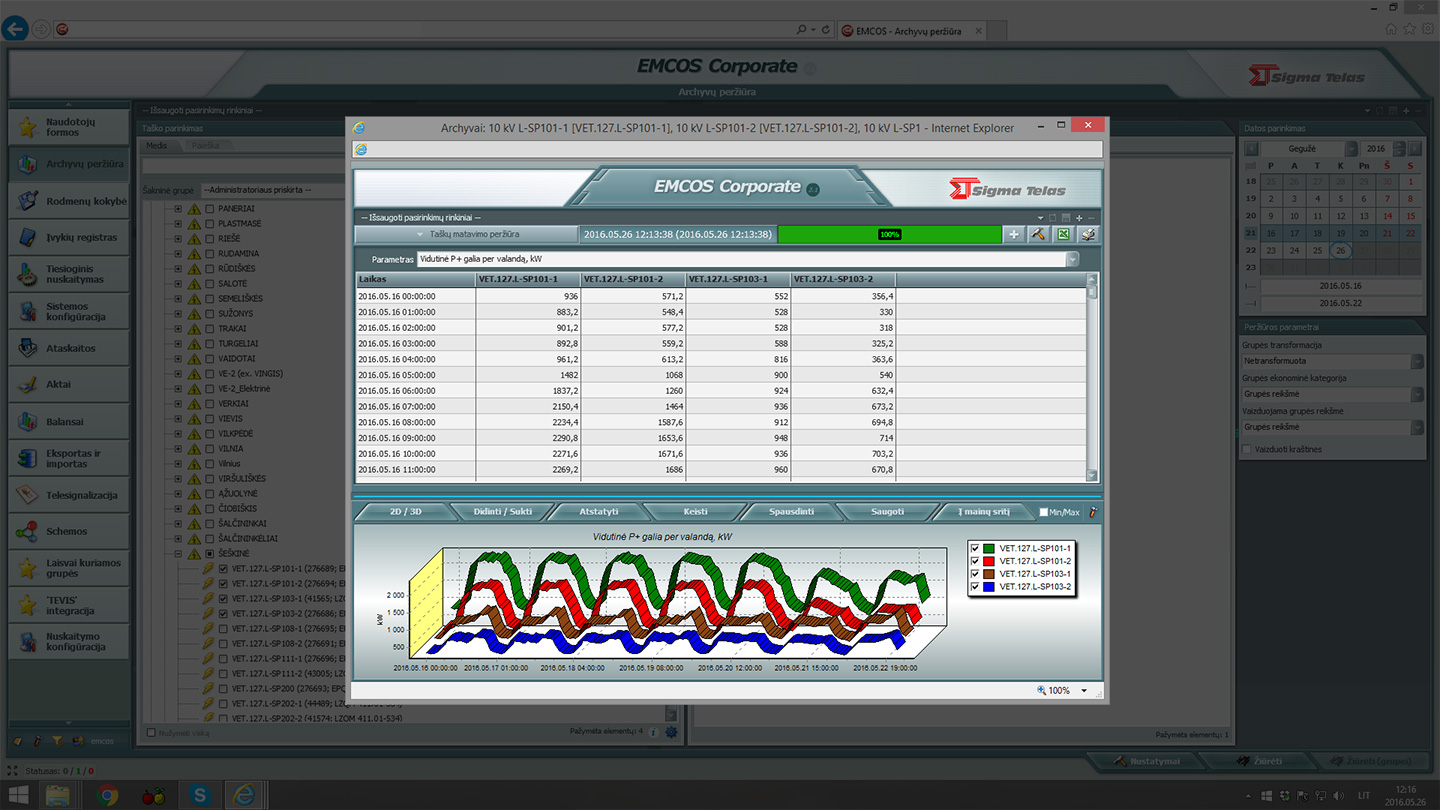Screen dimensions: 1440x810
Task: Open the hammer tools icon in popup toolbar
Action: tap(1038, 234)
